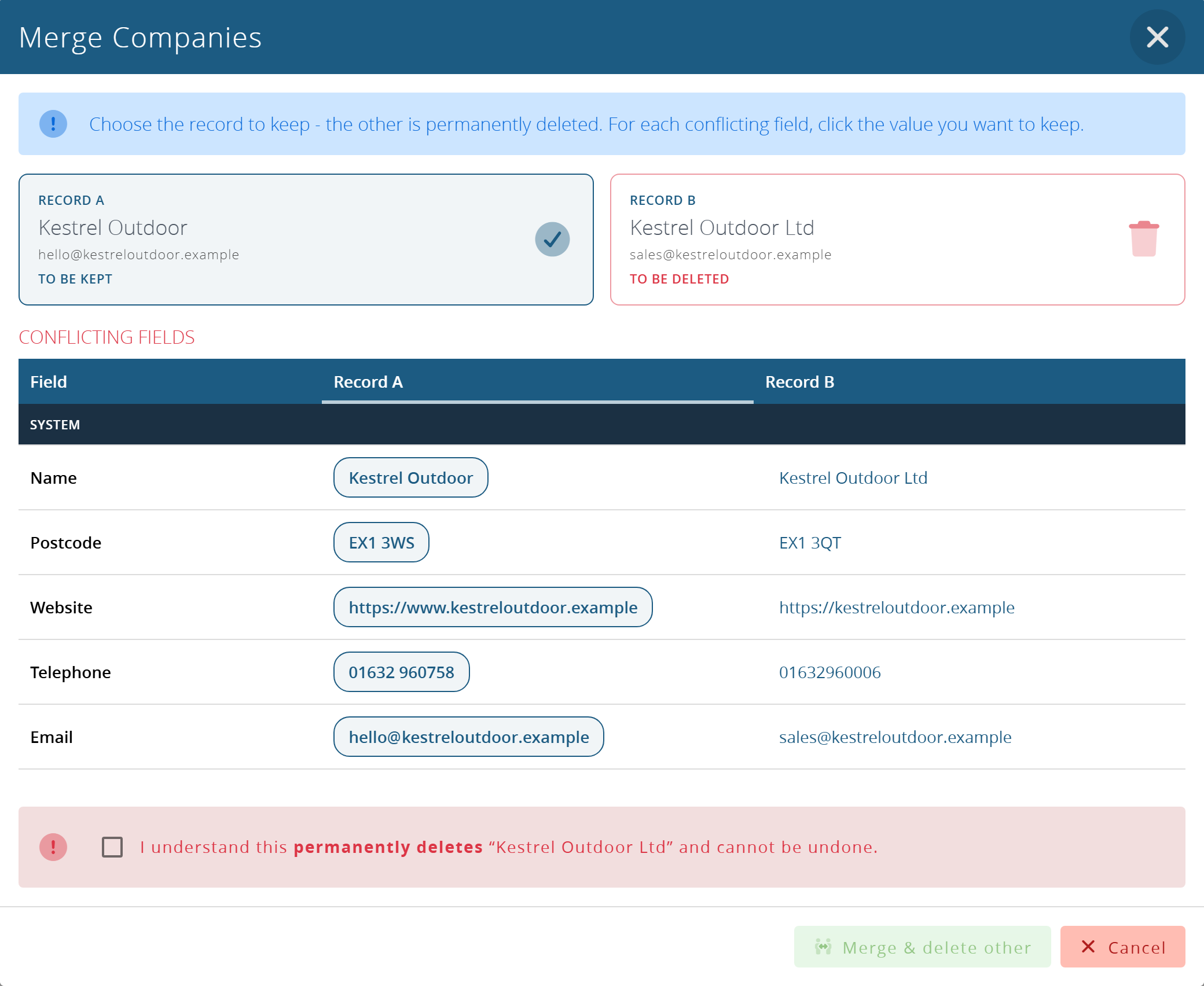Click the Postcode field label
The height and width of the screenshot is (986, 1204).
click(65, 543)
